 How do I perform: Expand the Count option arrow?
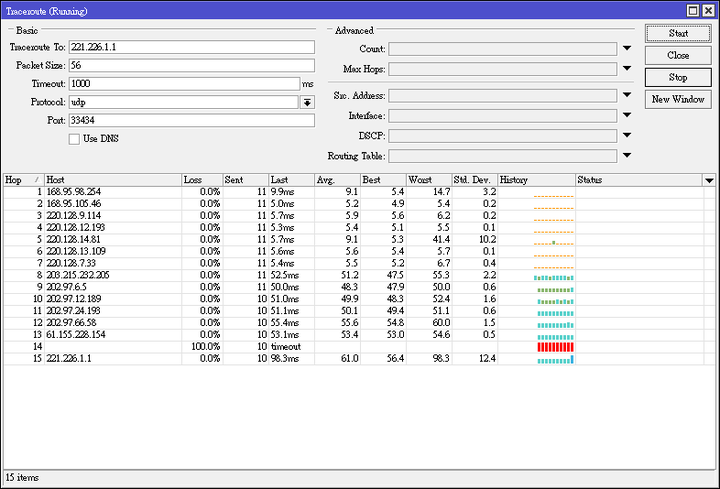point(627,48)
